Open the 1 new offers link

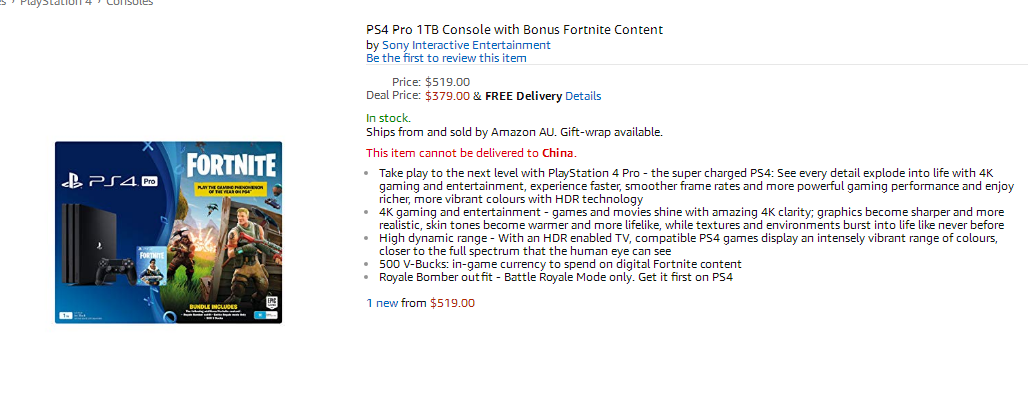click(x=382, y=303)
